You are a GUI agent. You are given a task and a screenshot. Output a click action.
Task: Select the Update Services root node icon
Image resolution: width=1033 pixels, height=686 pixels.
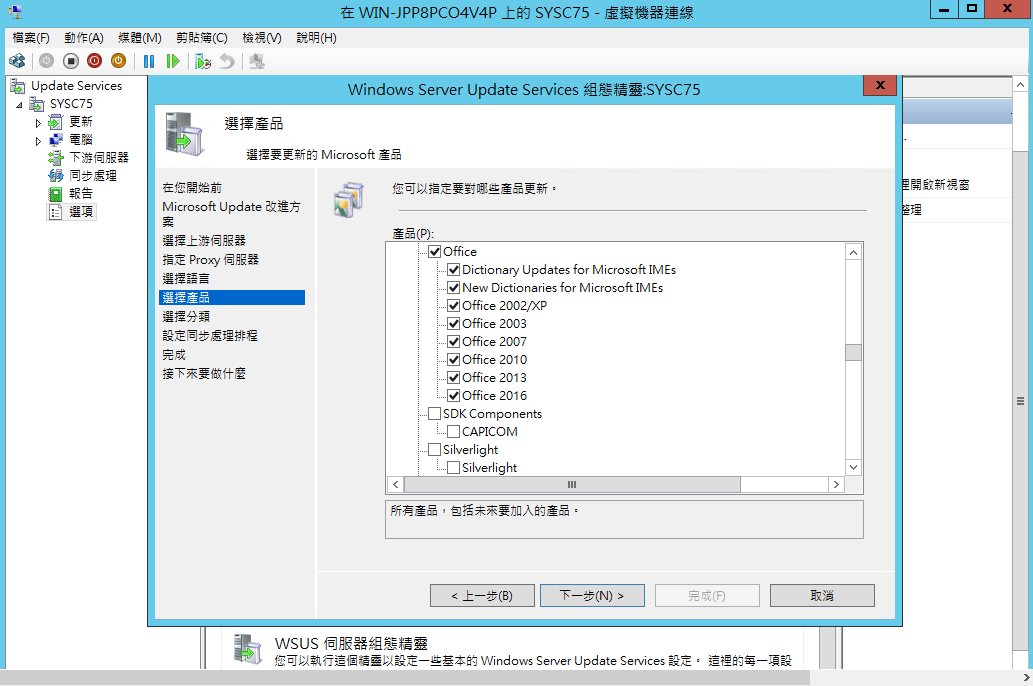pos(18,86)
